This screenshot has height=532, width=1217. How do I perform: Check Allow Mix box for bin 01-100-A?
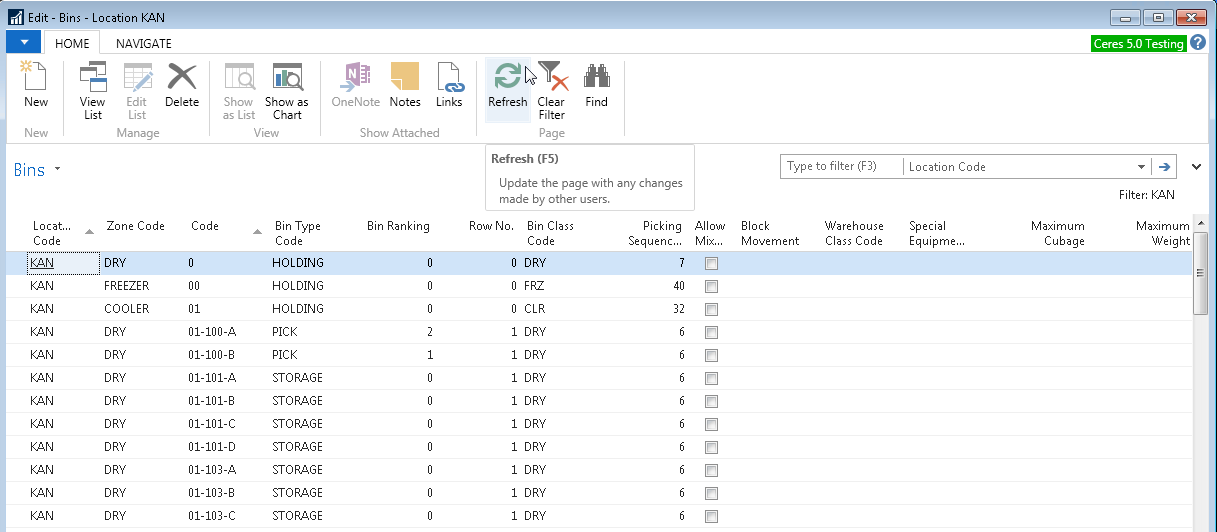click(x=711, y=332)
